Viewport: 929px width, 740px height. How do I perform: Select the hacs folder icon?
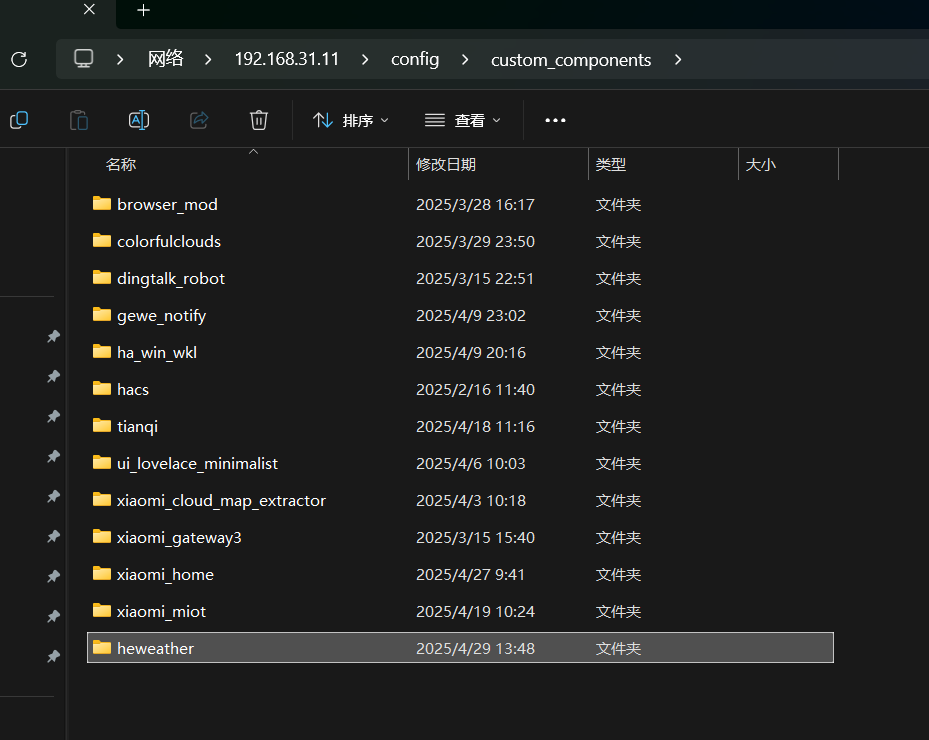102,389
